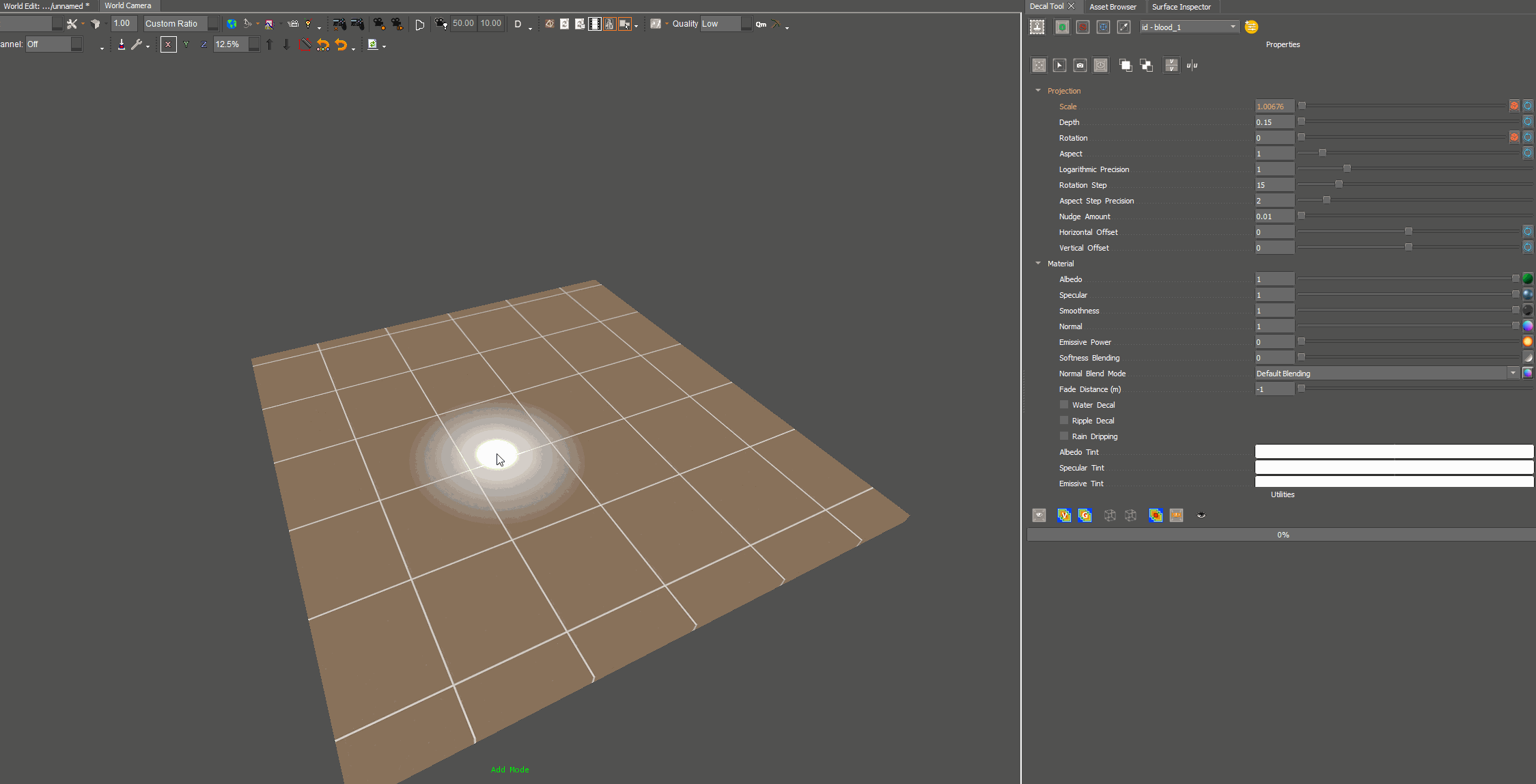Select the World Edit unnamed tab
Viewport: 1536px width, 784px height.
46,5
